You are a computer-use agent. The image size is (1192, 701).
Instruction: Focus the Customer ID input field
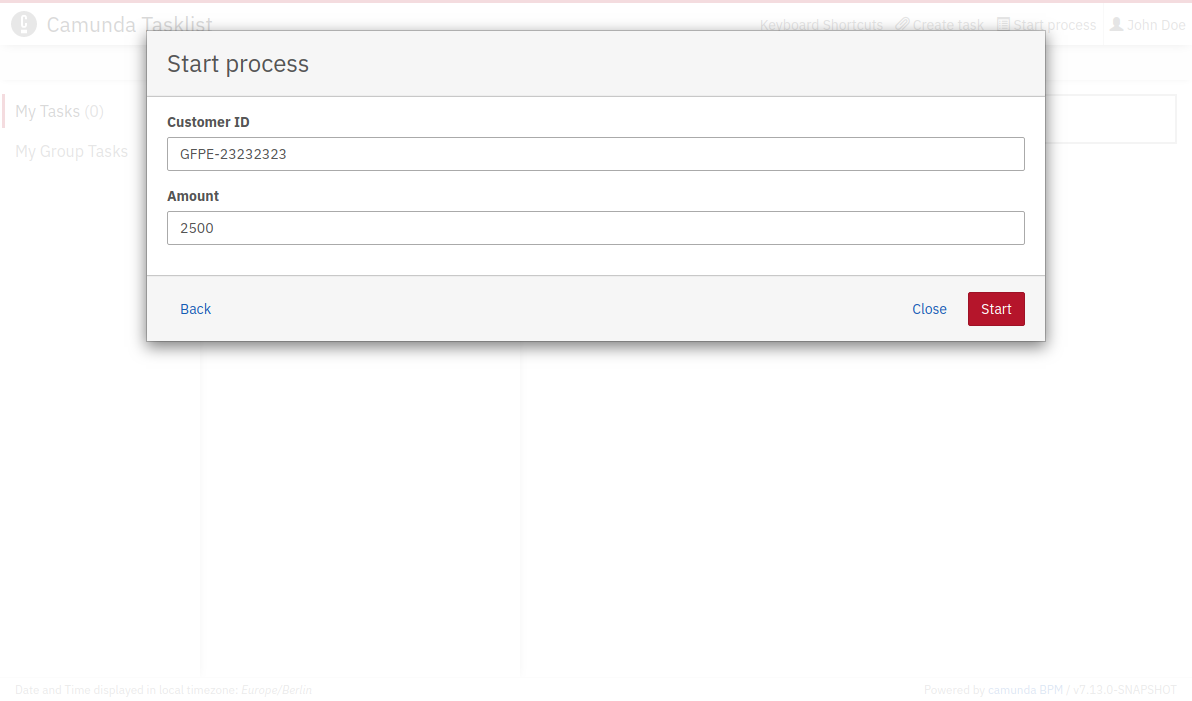click(595, 154)
